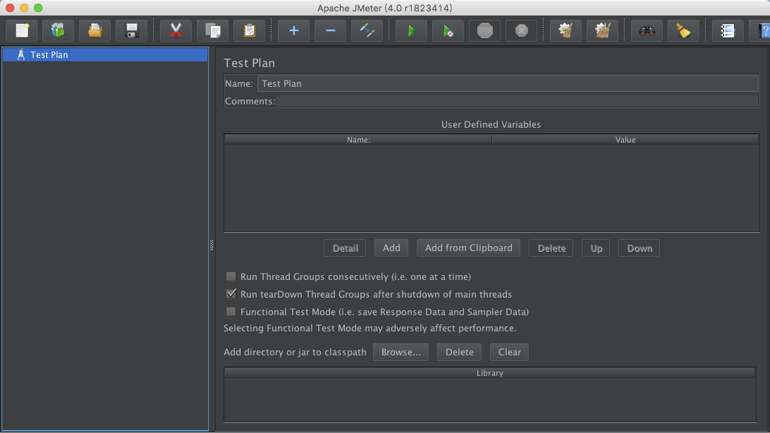
Task: Click Start no pauses icon
Action: (x=448, y=30)
